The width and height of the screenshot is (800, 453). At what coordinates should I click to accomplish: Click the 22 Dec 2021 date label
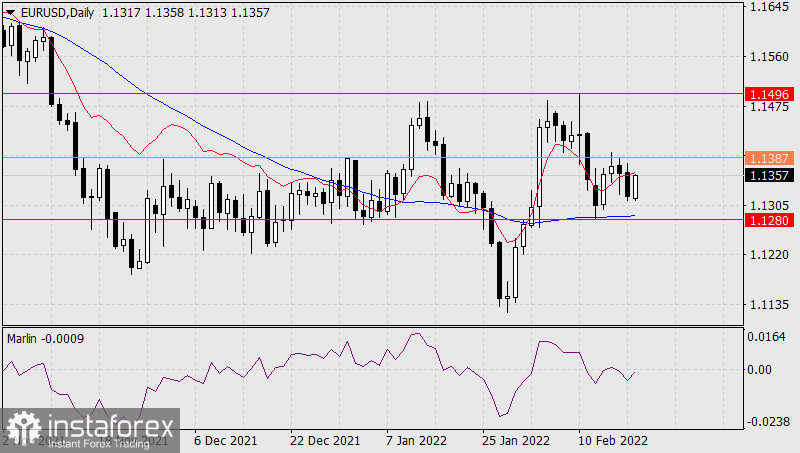click(x=325, y=440)
